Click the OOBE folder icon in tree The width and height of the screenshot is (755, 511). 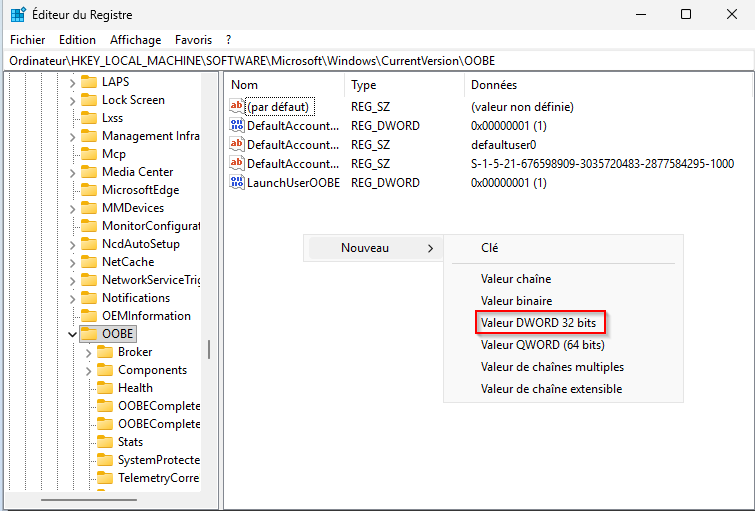[88, 334]
